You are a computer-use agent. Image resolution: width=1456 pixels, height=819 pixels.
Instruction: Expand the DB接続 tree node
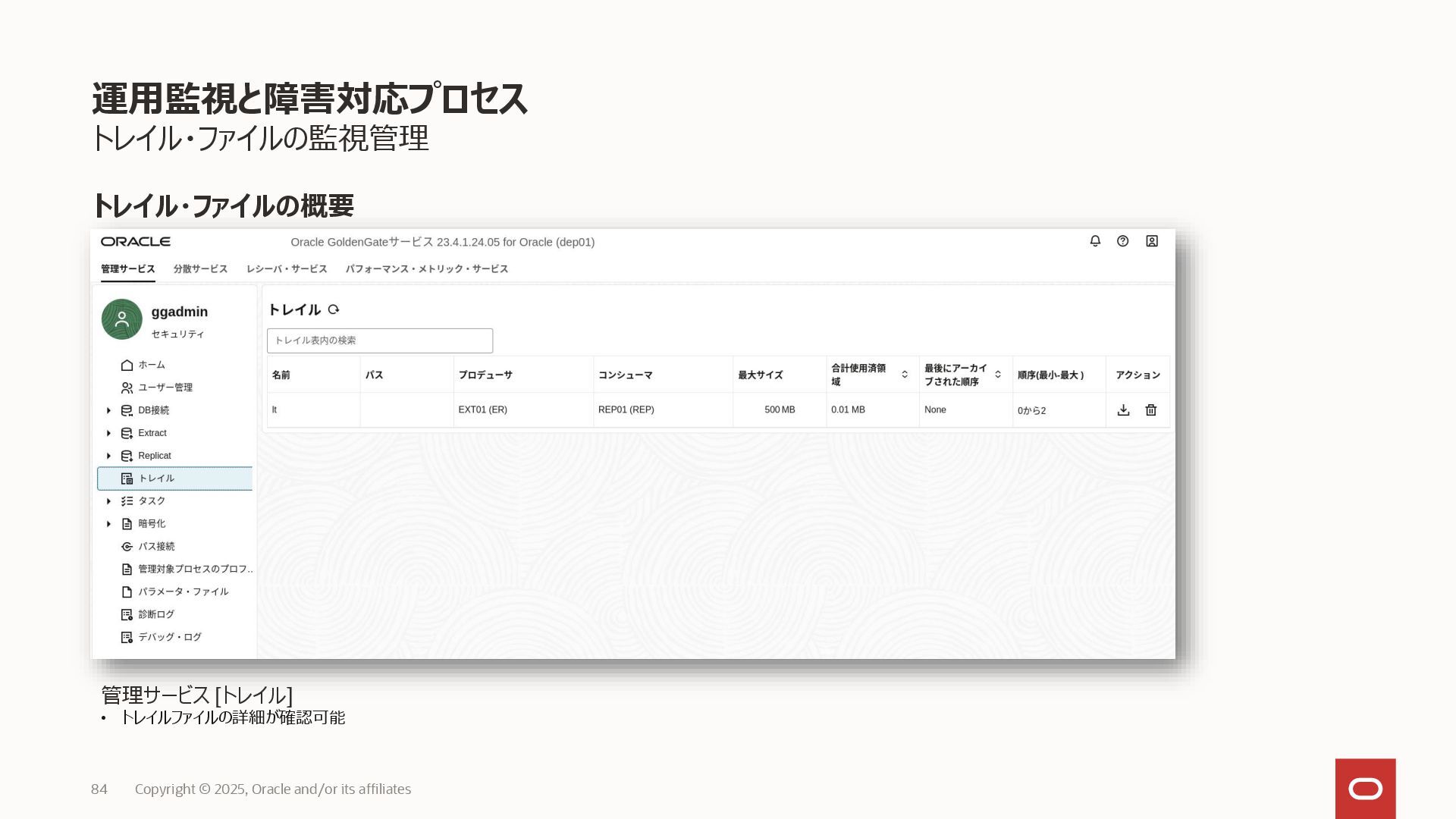pos(108,410)
